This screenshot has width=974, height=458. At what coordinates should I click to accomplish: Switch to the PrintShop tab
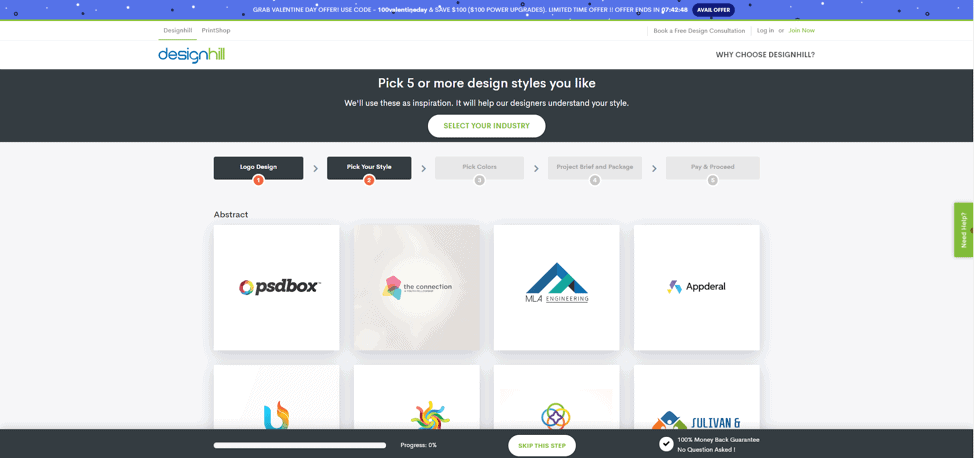coord(216,30)
